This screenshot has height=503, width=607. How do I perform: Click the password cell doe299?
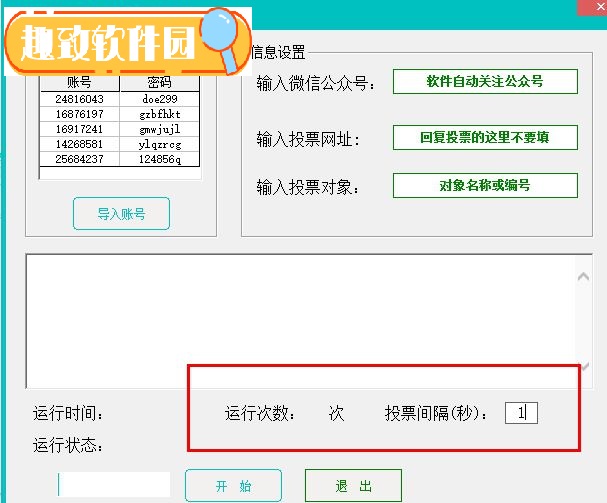coord(159,99)
